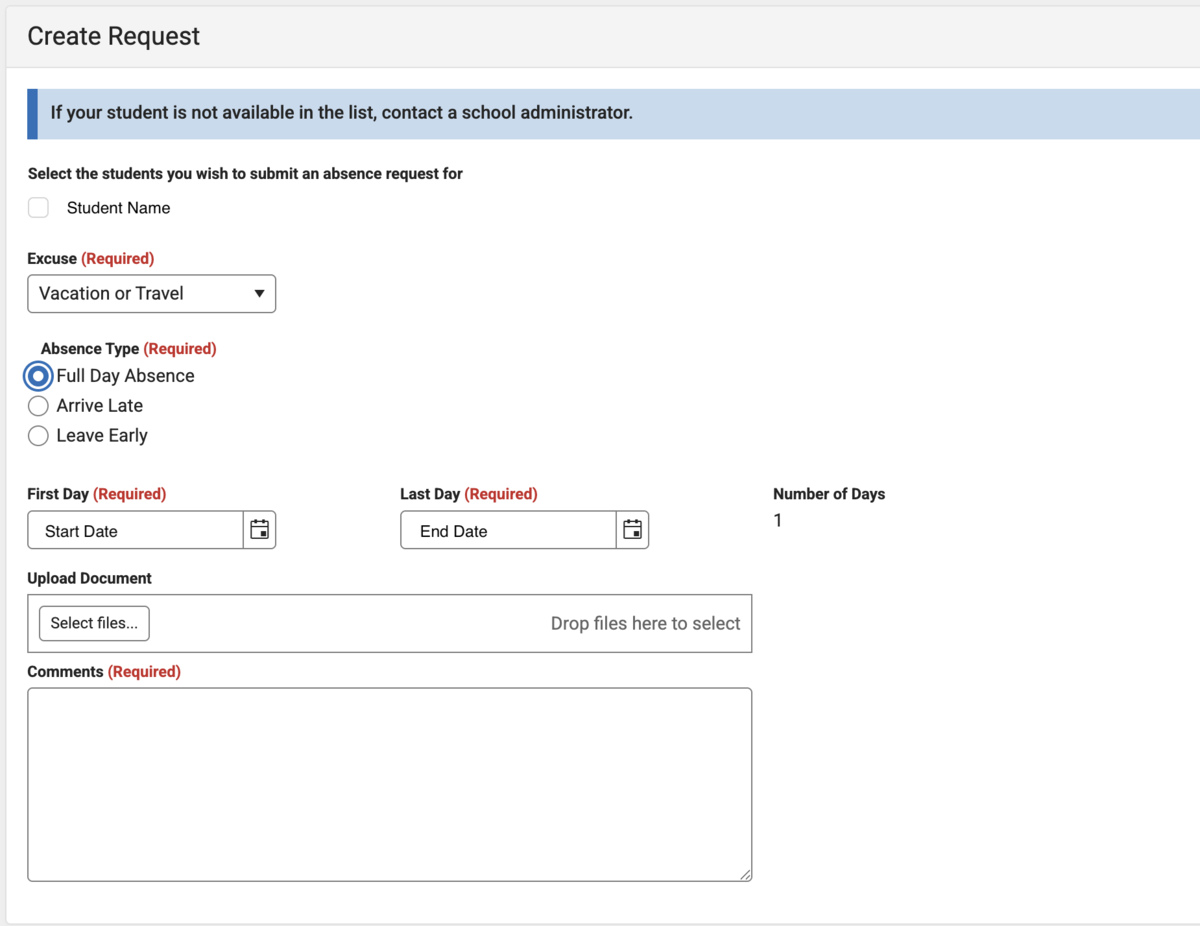Screen dimensions: 1200x926
Task: Tick the Student Name checkbox
Action: 38,208
